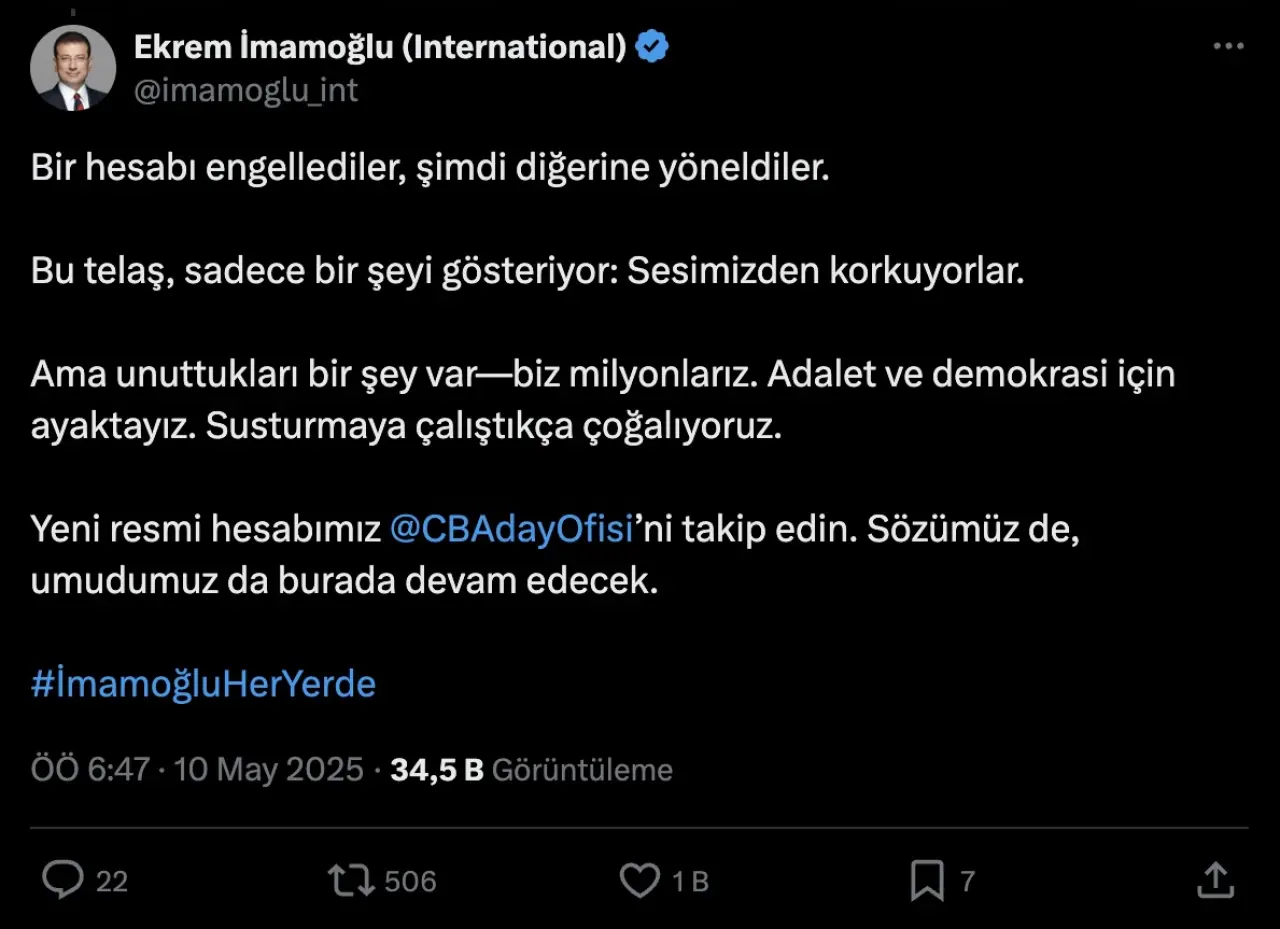Image resolution: width=1280 pixels, height=929 pixels.
Task: Click the retweet arrows icon
Action: 351,880
